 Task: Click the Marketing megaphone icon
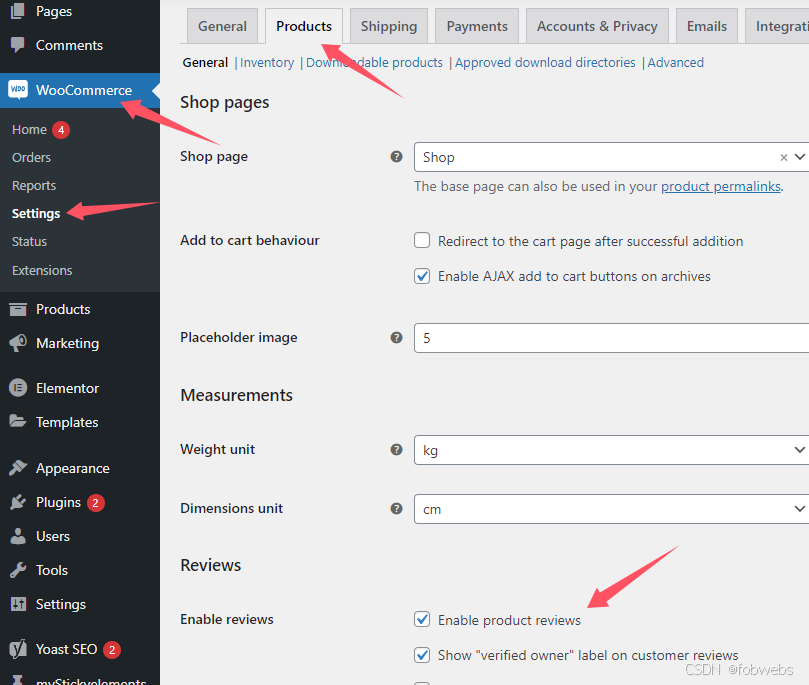18,343
